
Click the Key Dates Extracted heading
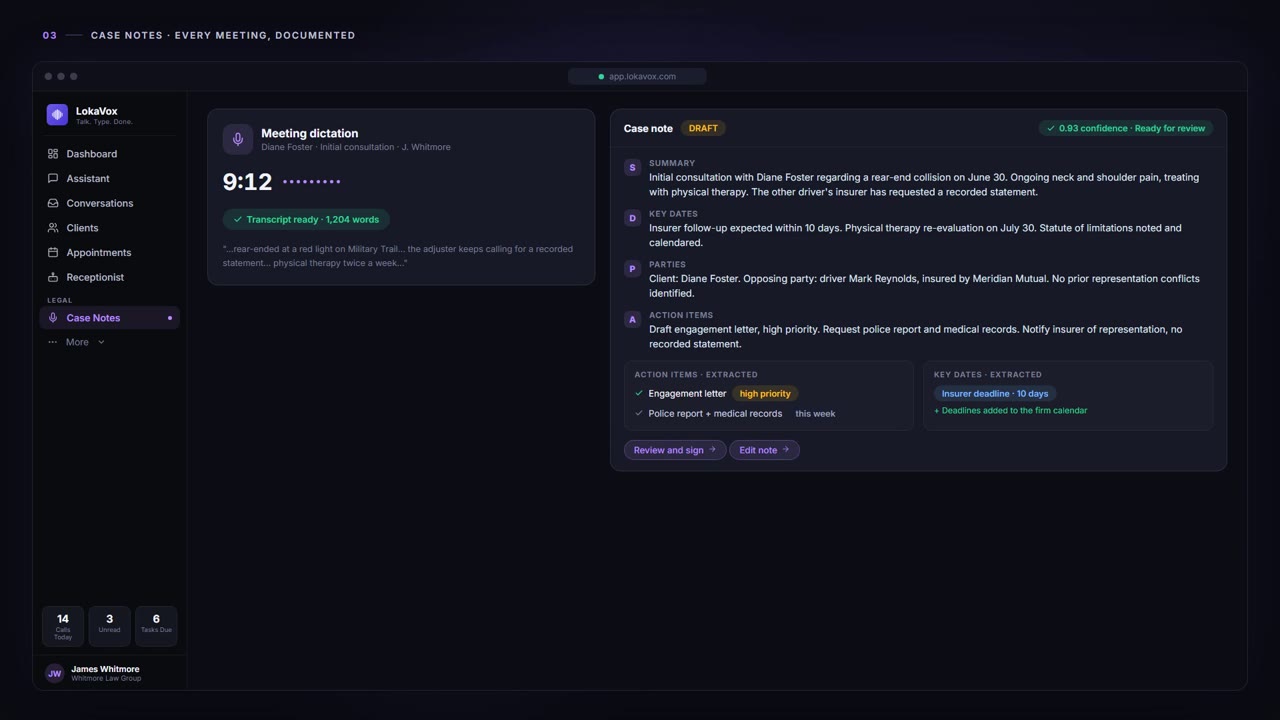click(x=988, y=374)
